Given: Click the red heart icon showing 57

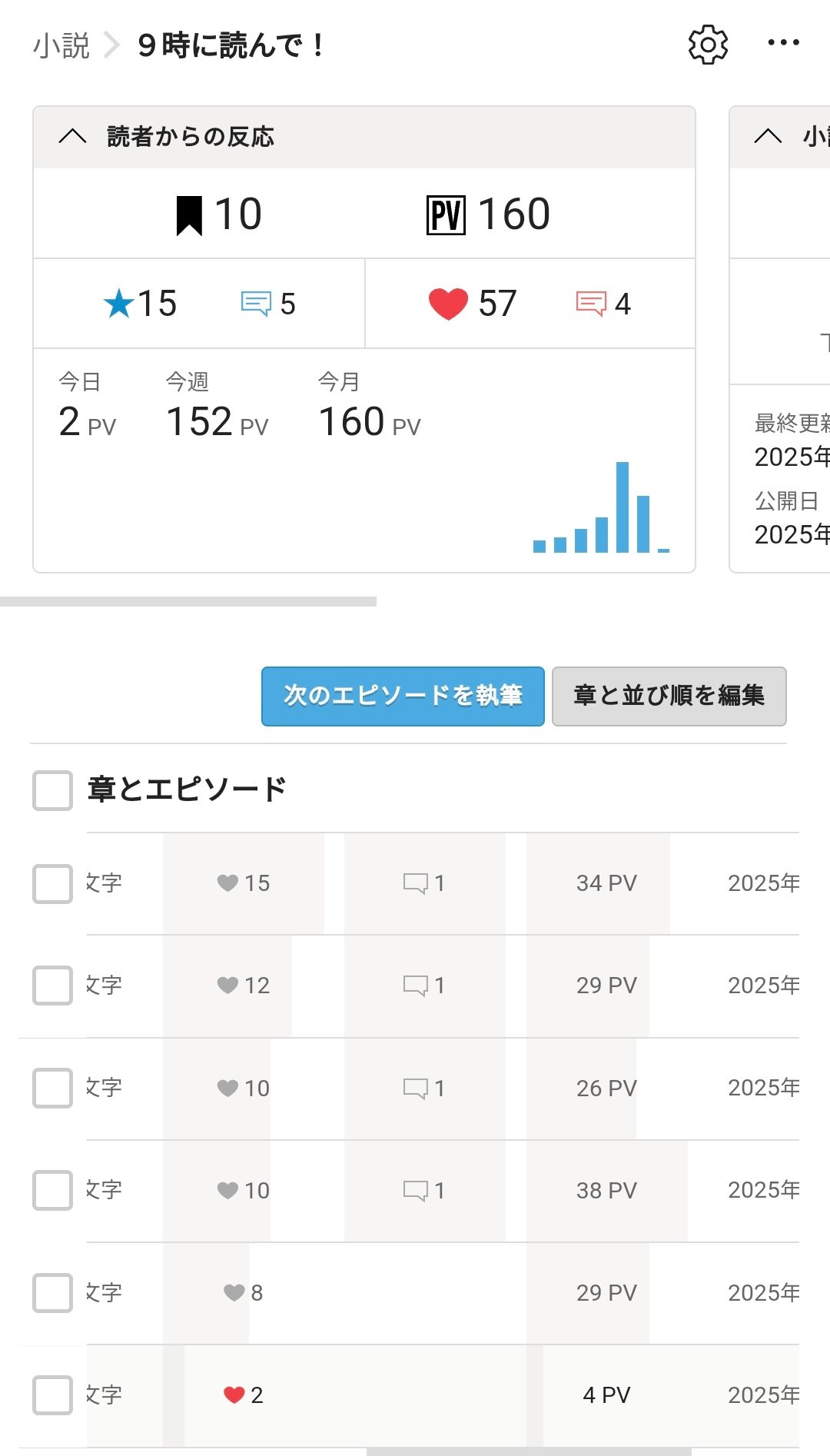Looking at the screenshot, I should (x=448, y=304).
